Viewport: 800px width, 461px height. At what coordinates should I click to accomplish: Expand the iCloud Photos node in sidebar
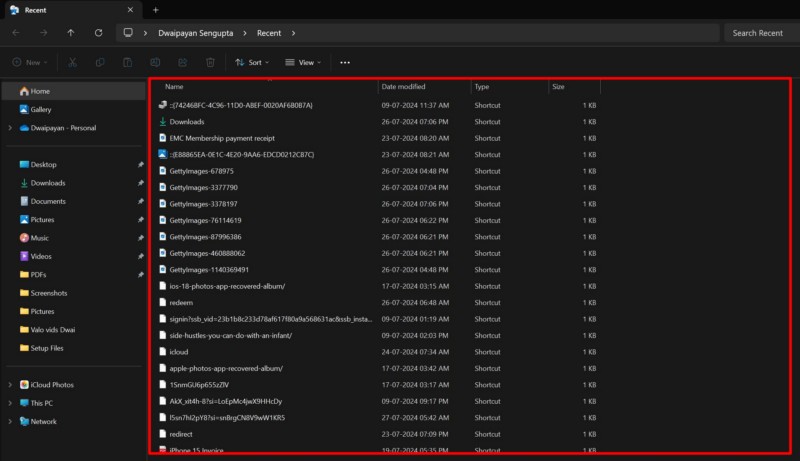tap(11, 385)
